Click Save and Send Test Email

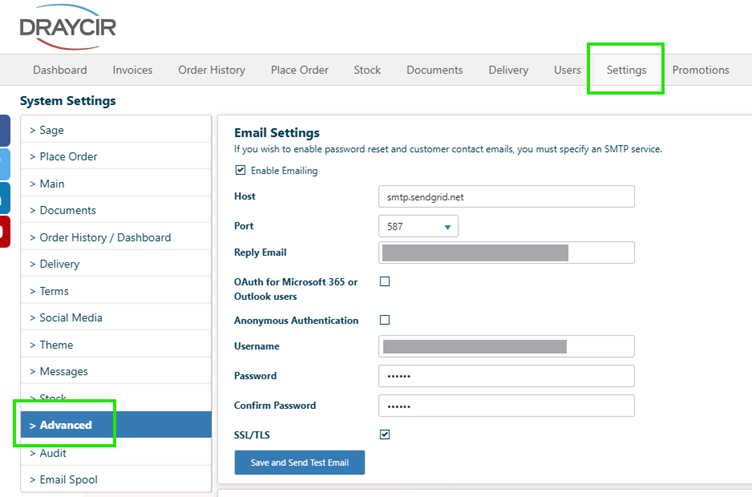point(300,462)
